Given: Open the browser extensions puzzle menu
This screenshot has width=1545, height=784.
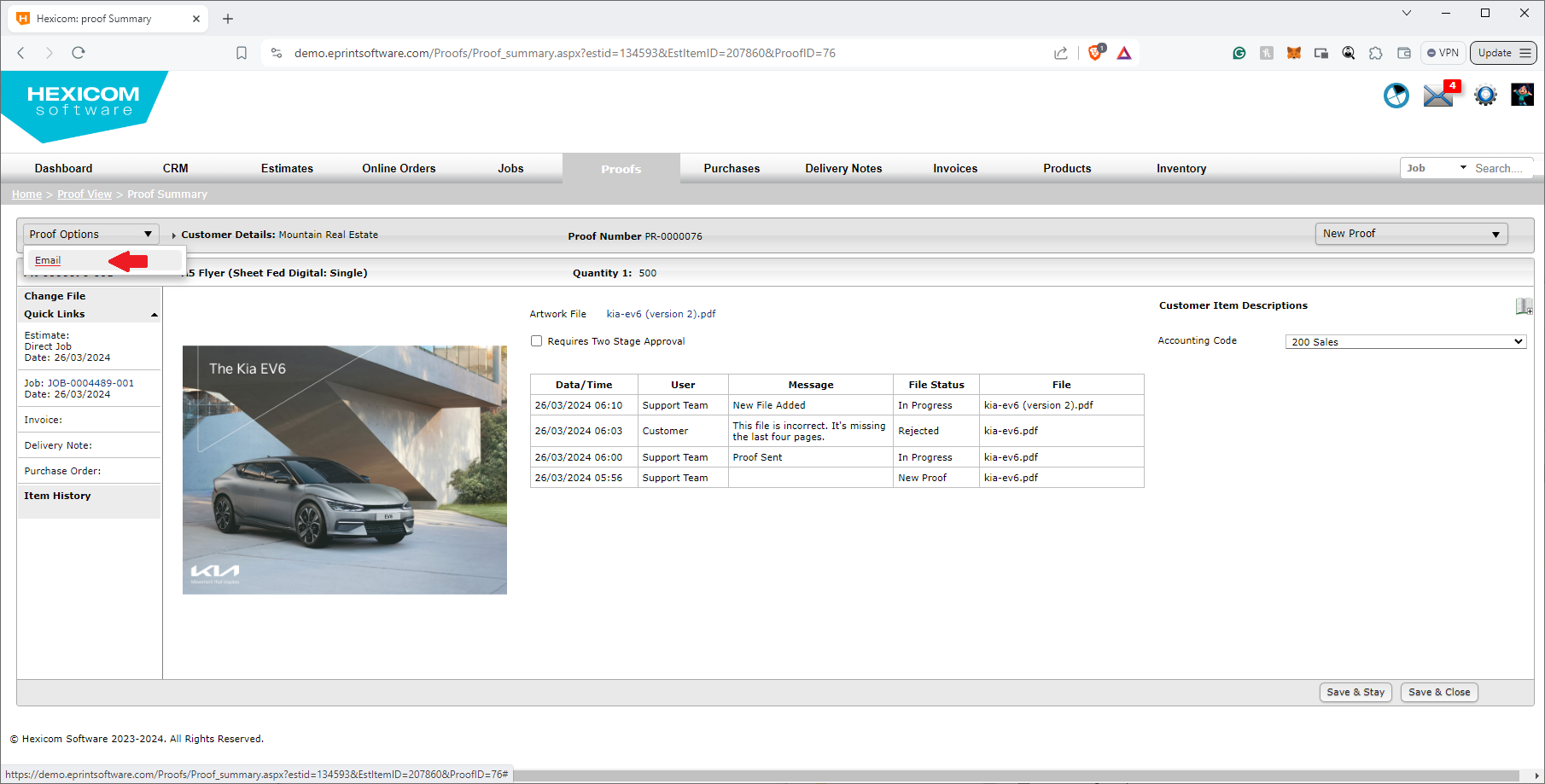Looking at the screenshot, I should 1376,53.
